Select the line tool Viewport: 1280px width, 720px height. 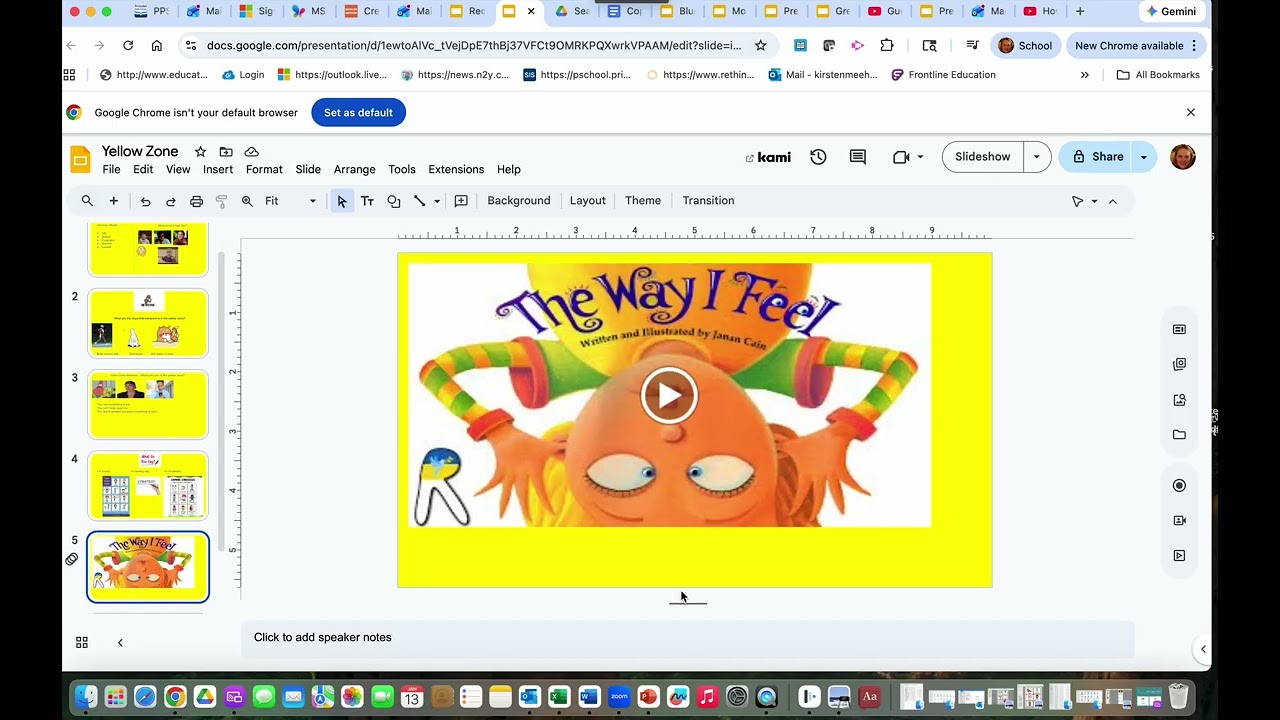point(419,201)
